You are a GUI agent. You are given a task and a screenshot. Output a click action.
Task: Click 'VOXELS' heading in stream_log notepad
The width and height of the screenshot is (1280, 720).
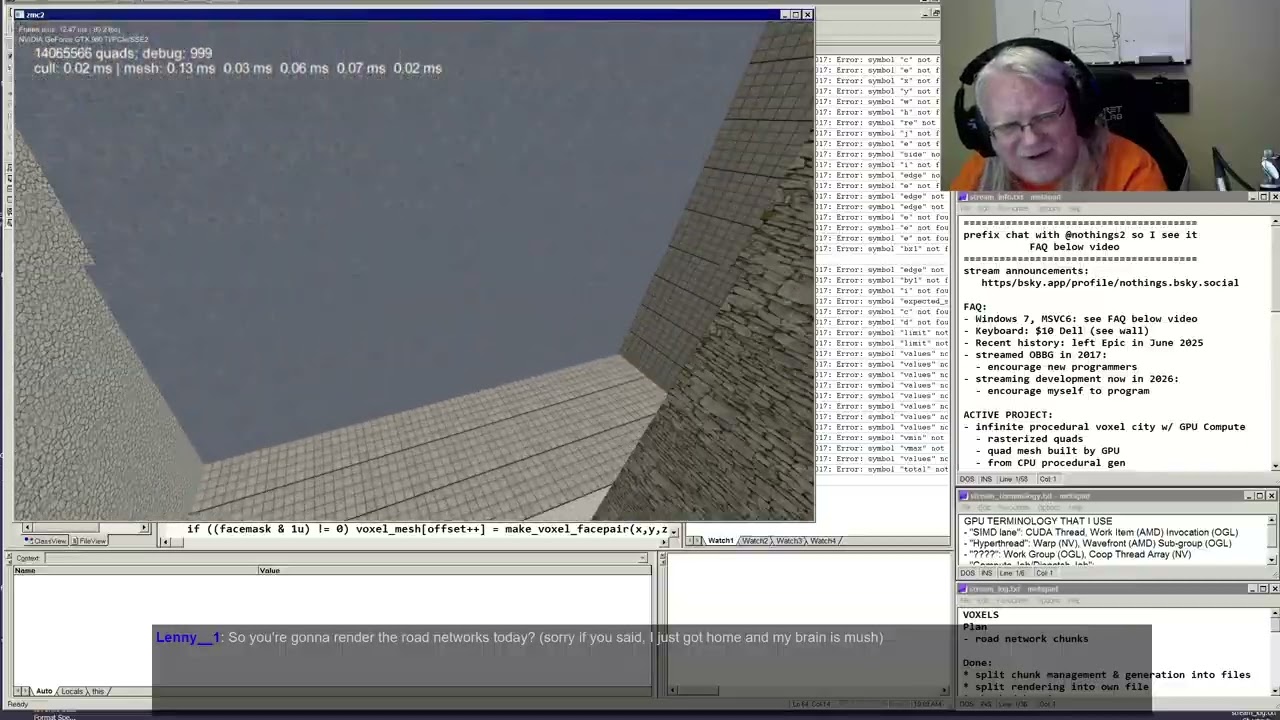[980, 615]
